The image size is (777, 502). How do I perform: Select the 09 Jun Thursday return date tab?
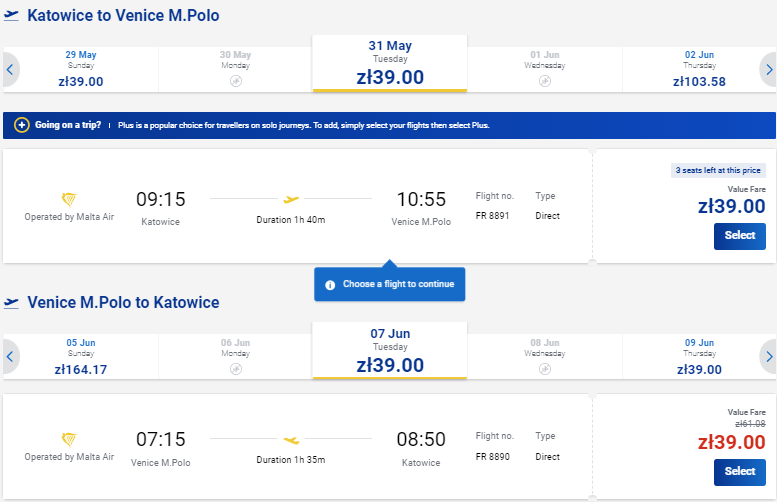[699, 357]
